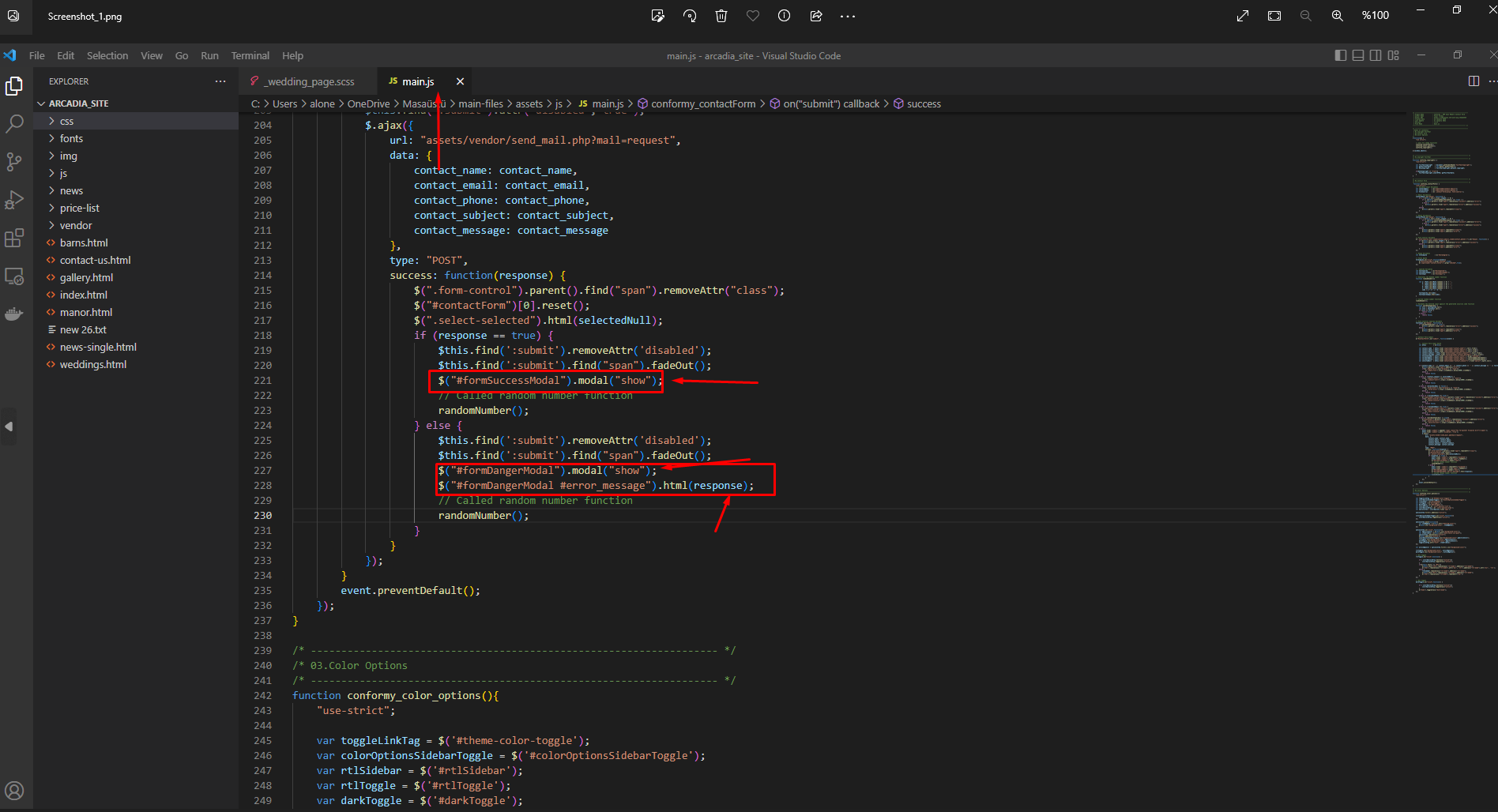Open the File menu
Viewport: 1498px width, 812px height.
[37, 55]
